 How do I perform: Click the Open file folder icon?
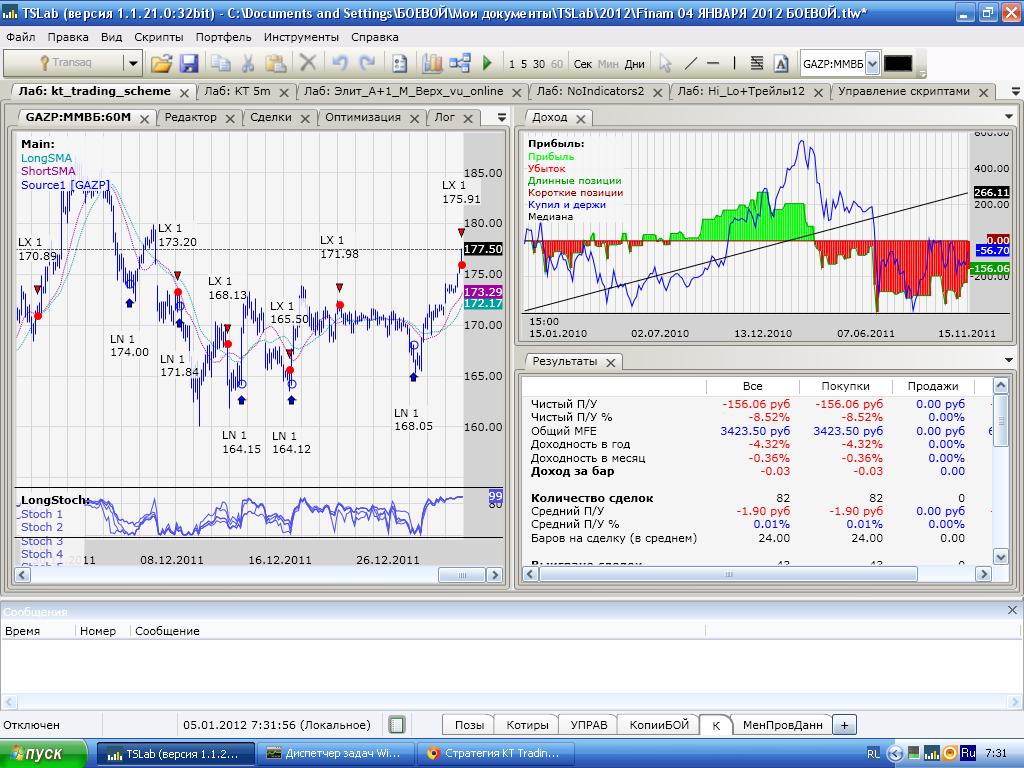[x=161, y=64]
